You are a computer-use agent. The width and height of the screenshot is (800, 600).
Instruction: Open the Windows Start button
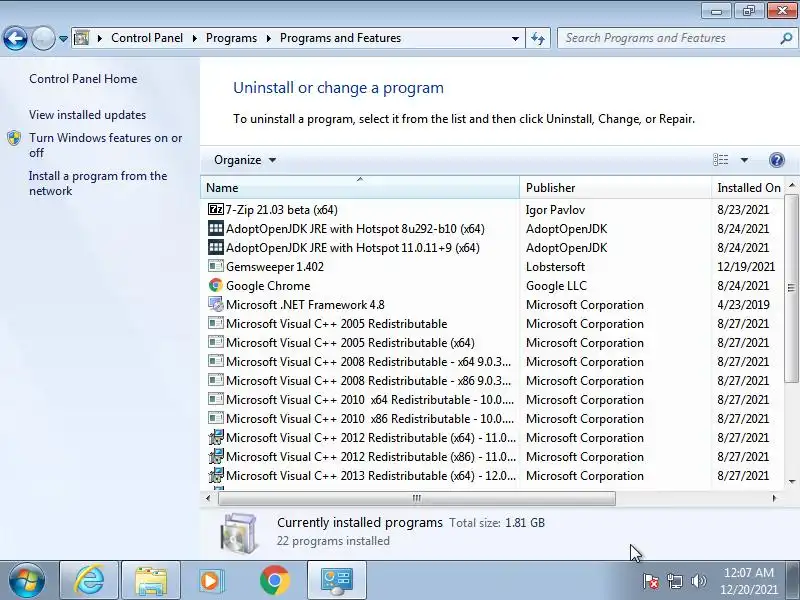pyautogui.click(x=27, y=580)
